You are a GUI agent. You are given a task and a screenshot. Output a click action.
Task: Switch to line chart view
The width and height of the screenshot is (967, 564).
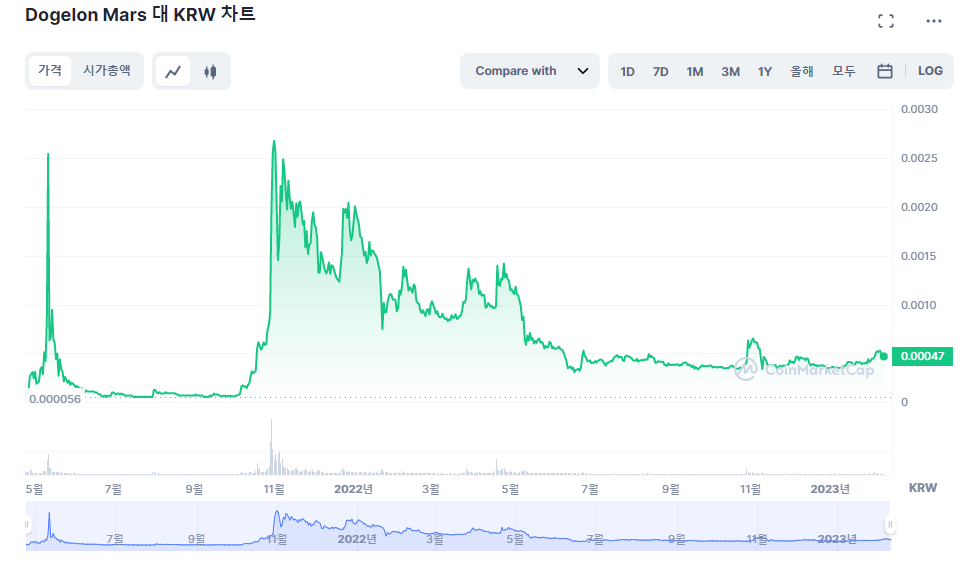tap(173, 72)
